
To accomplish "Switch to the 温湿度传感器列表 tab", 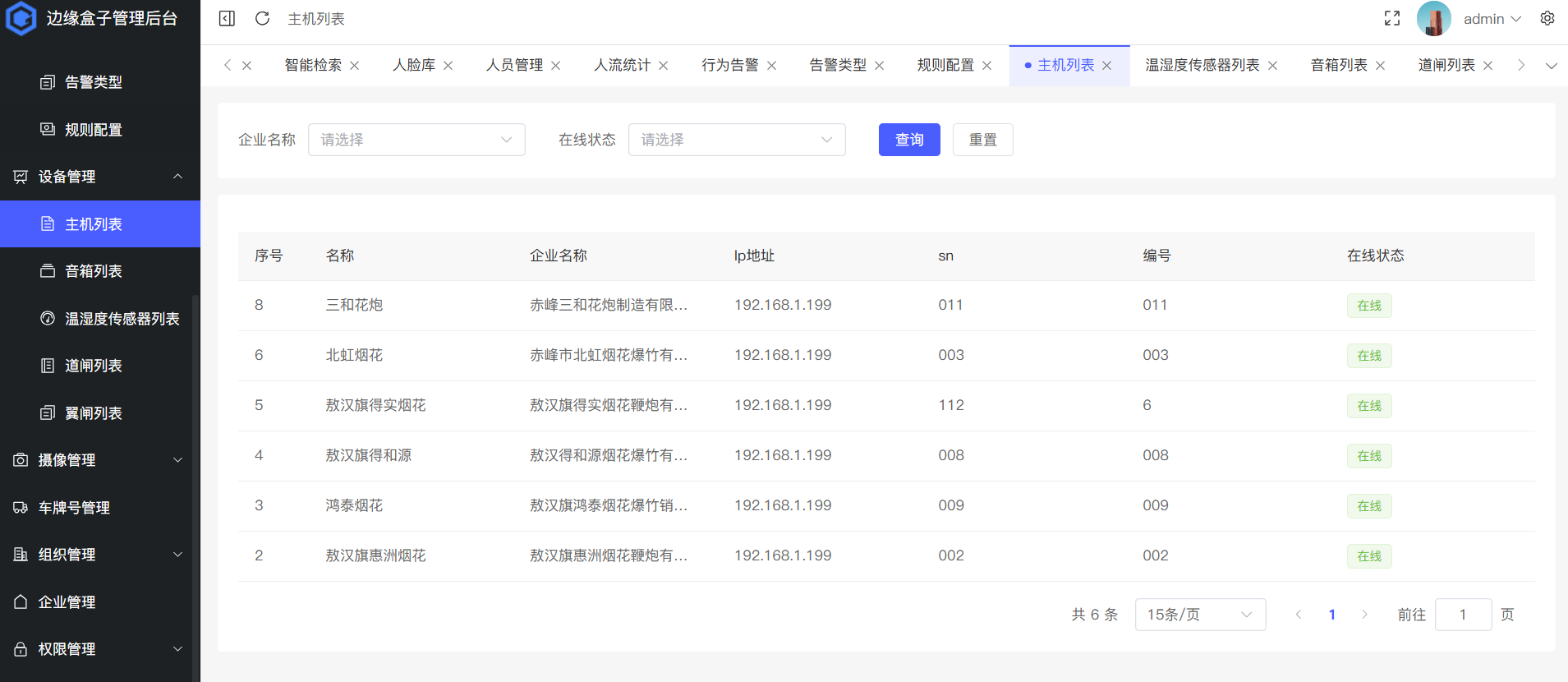I will tap(1202, 65).
